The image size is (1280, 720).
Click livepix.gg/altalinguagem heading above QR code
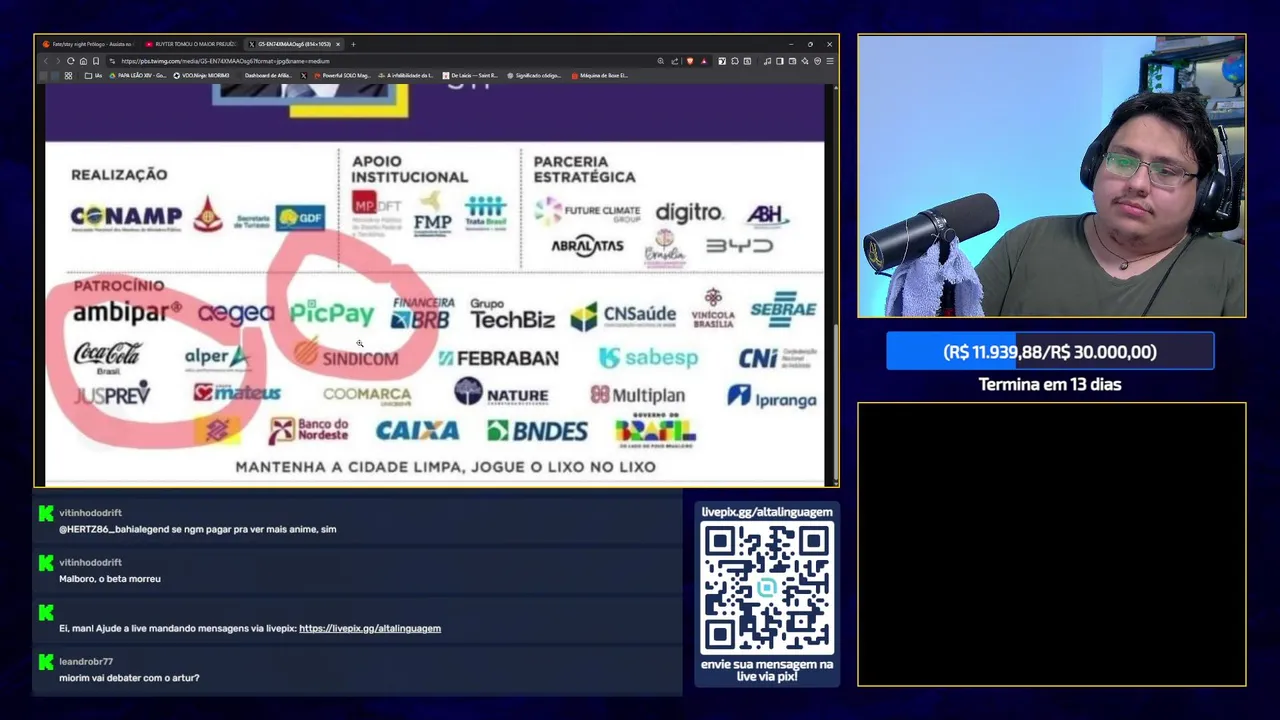click(x=767, y=512)
